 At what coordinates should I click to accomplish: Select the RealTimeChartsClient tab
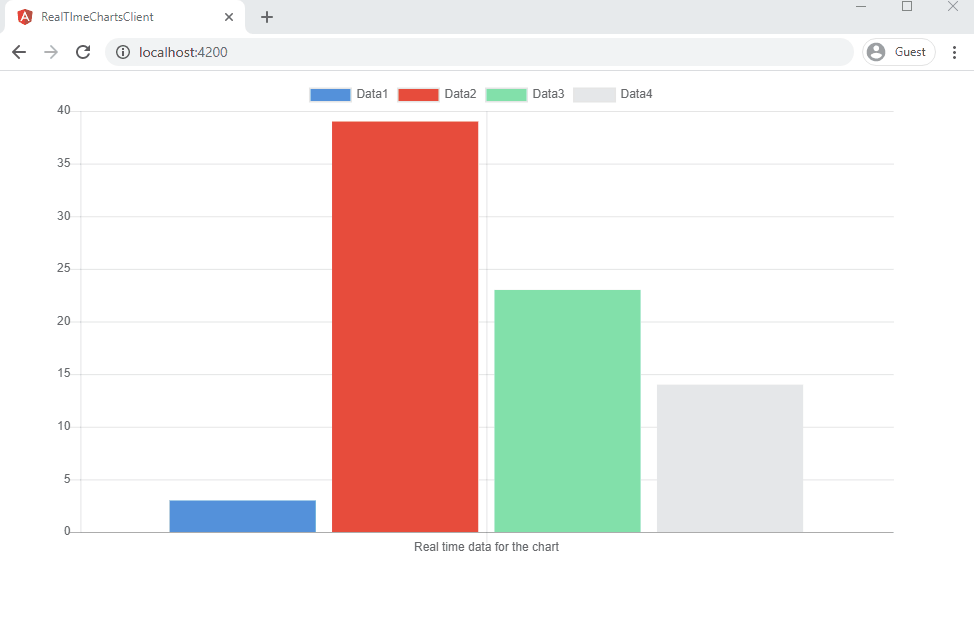pos(110,17)
